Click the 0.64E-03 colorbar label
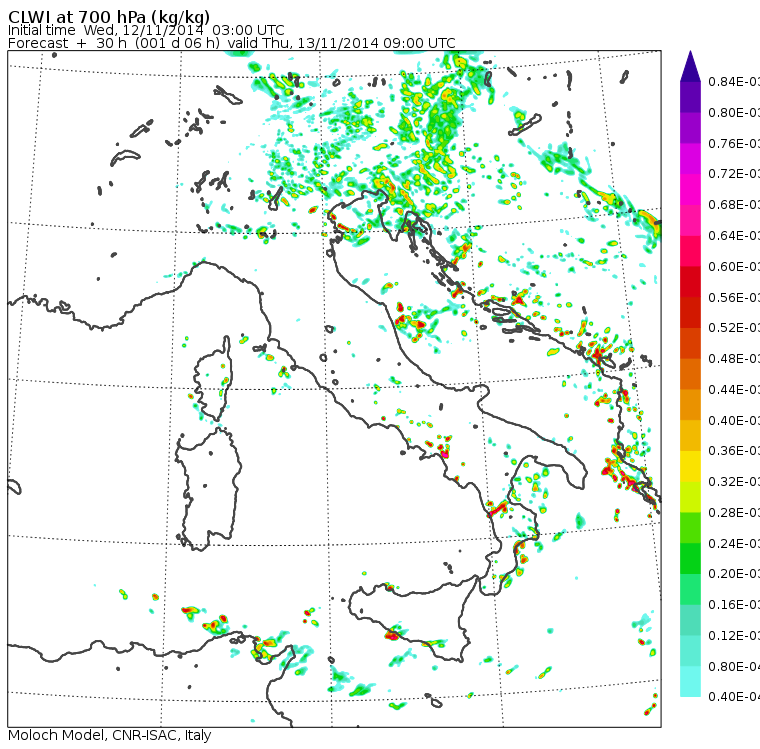The image size is (760, 749). point(734,236)
